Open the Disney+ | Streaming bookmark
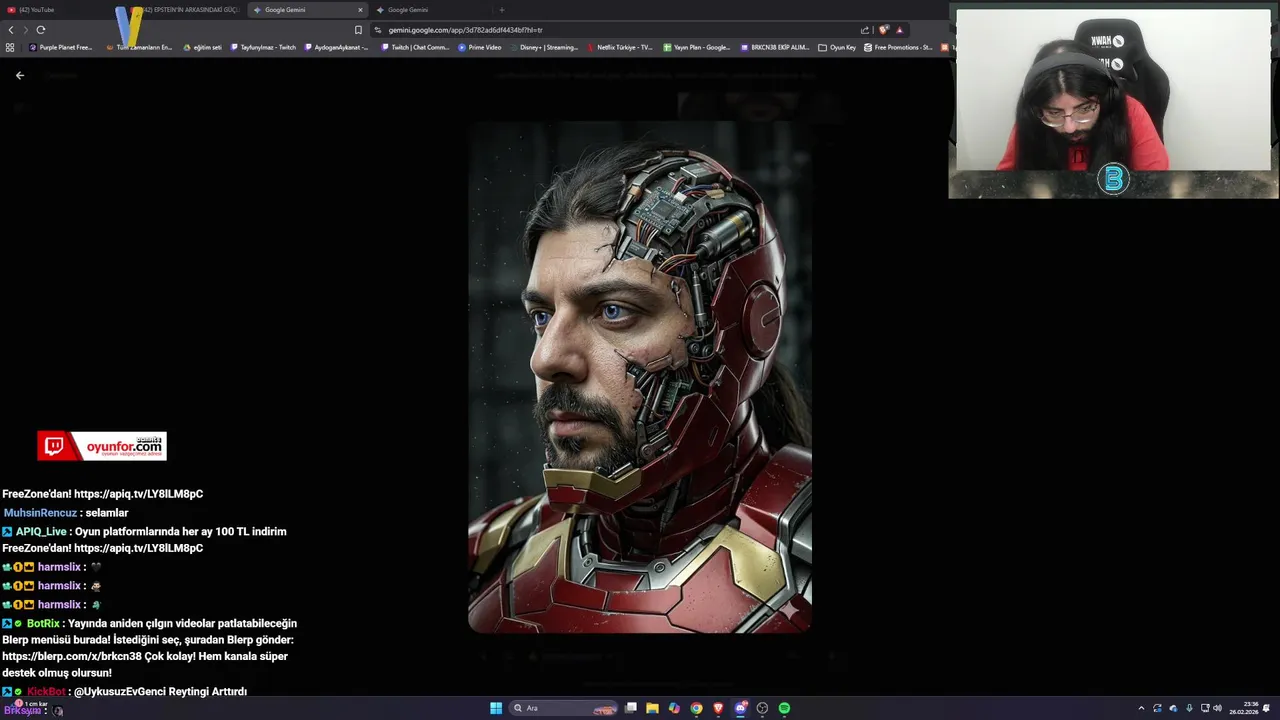1280x720 pixels. [x=544, y=47]
